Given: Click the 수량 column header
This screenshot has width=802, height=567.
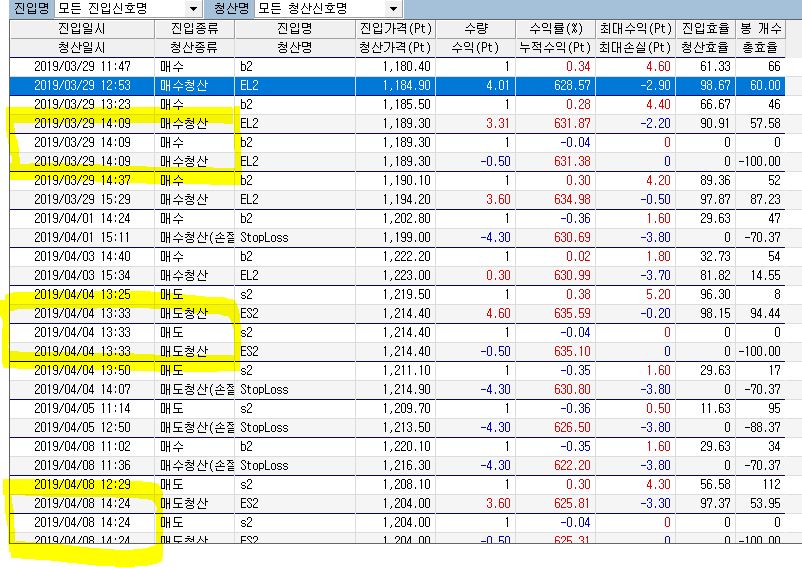Looking at the screenshot, I should click(x=477, y=28).
